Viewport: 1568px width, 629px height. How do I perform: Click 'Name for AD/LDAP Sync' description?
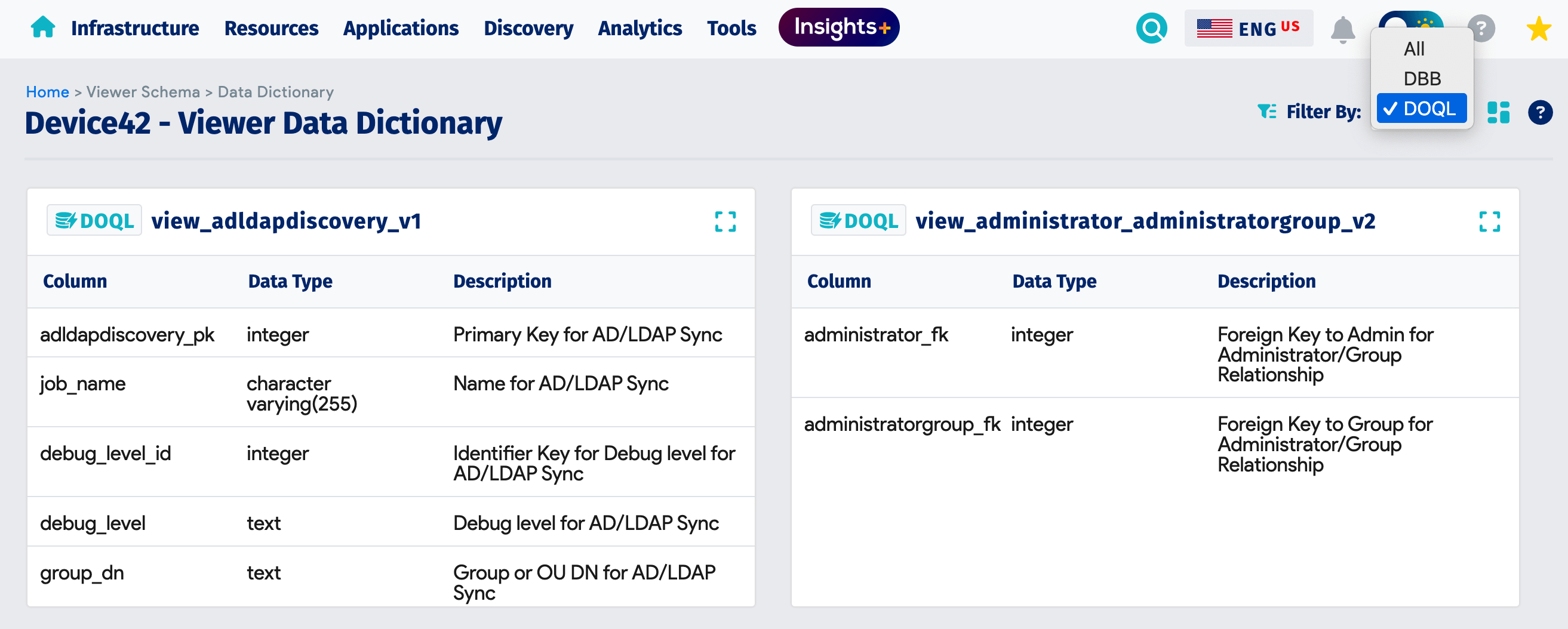coord(561,384)
